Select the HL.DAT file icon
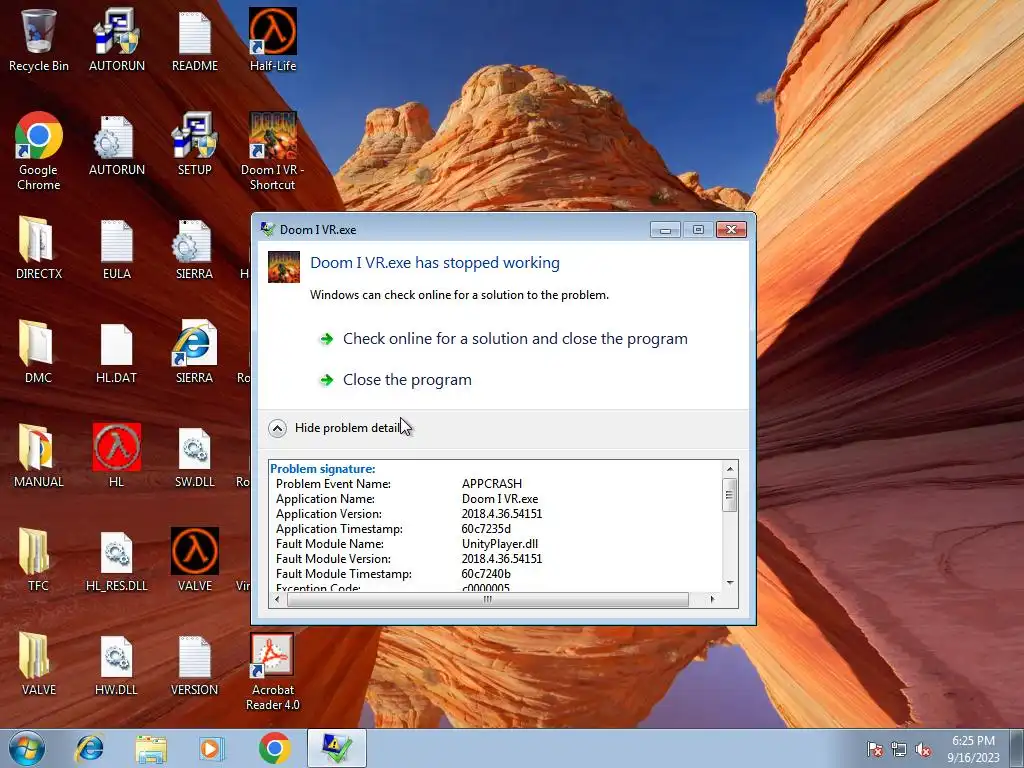The height and width of the screenshot is (768, 1024). tap(116, 352)
